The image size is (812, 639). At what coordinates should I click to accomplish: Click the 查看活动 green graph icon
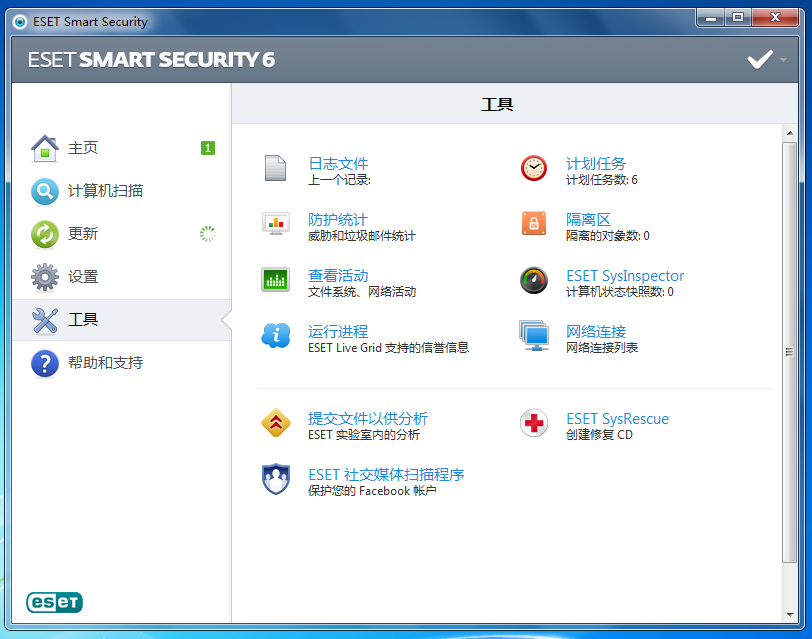click(276, 280)
